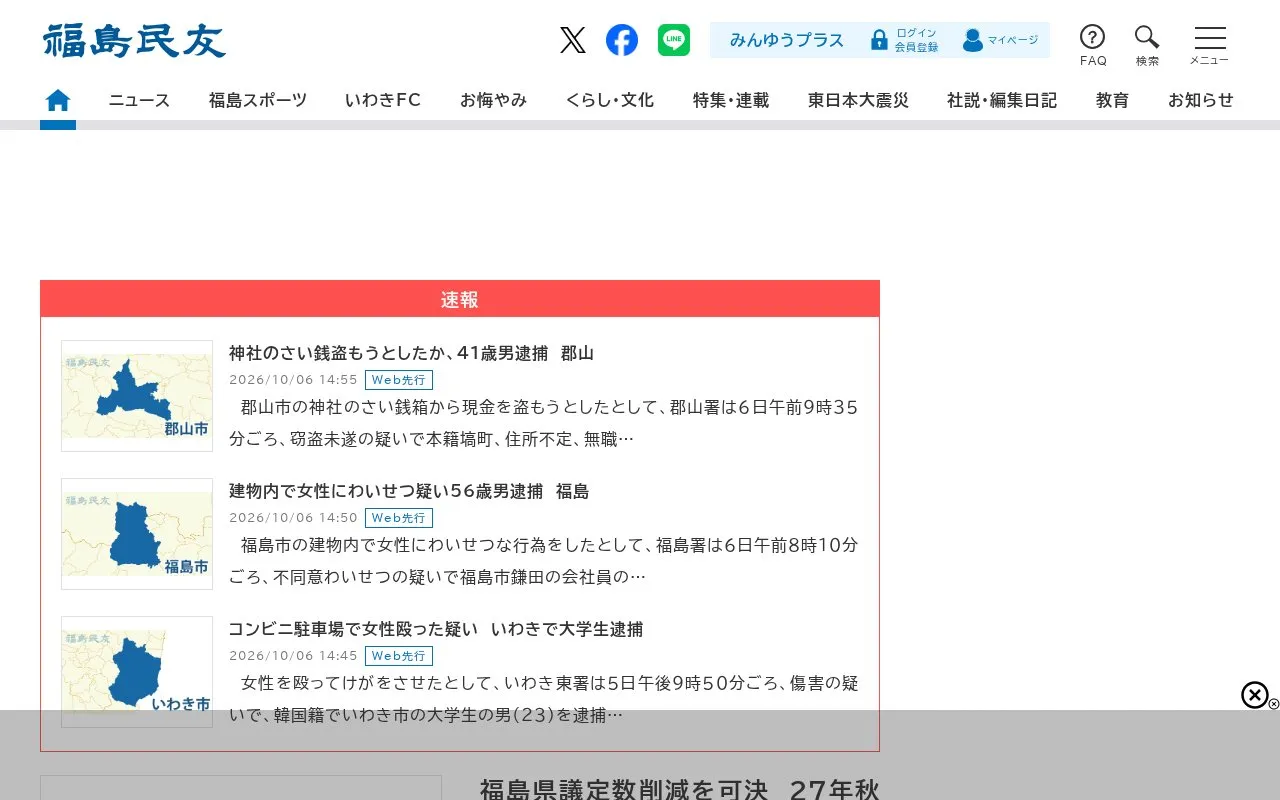Click the 福島民友 site logo
This screenshot has height=800, width=1280.
click(134, 40)
